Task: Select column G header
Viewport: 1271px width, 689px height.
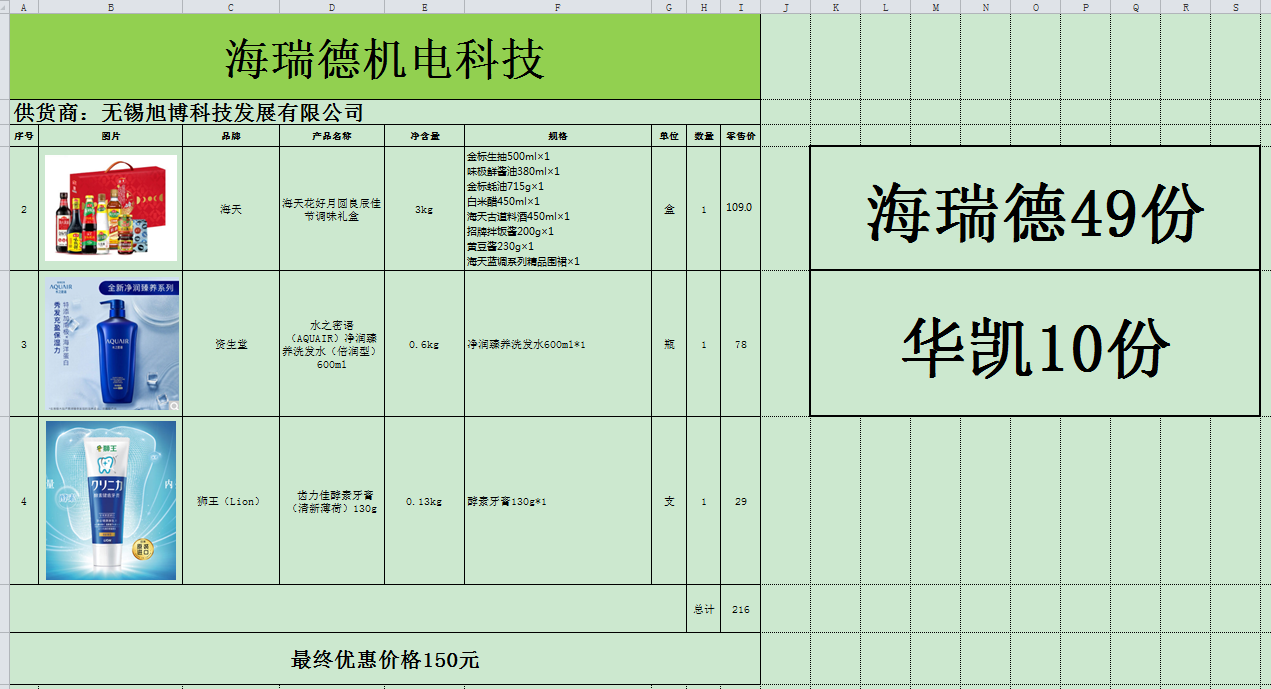Action: coord(669,7)
